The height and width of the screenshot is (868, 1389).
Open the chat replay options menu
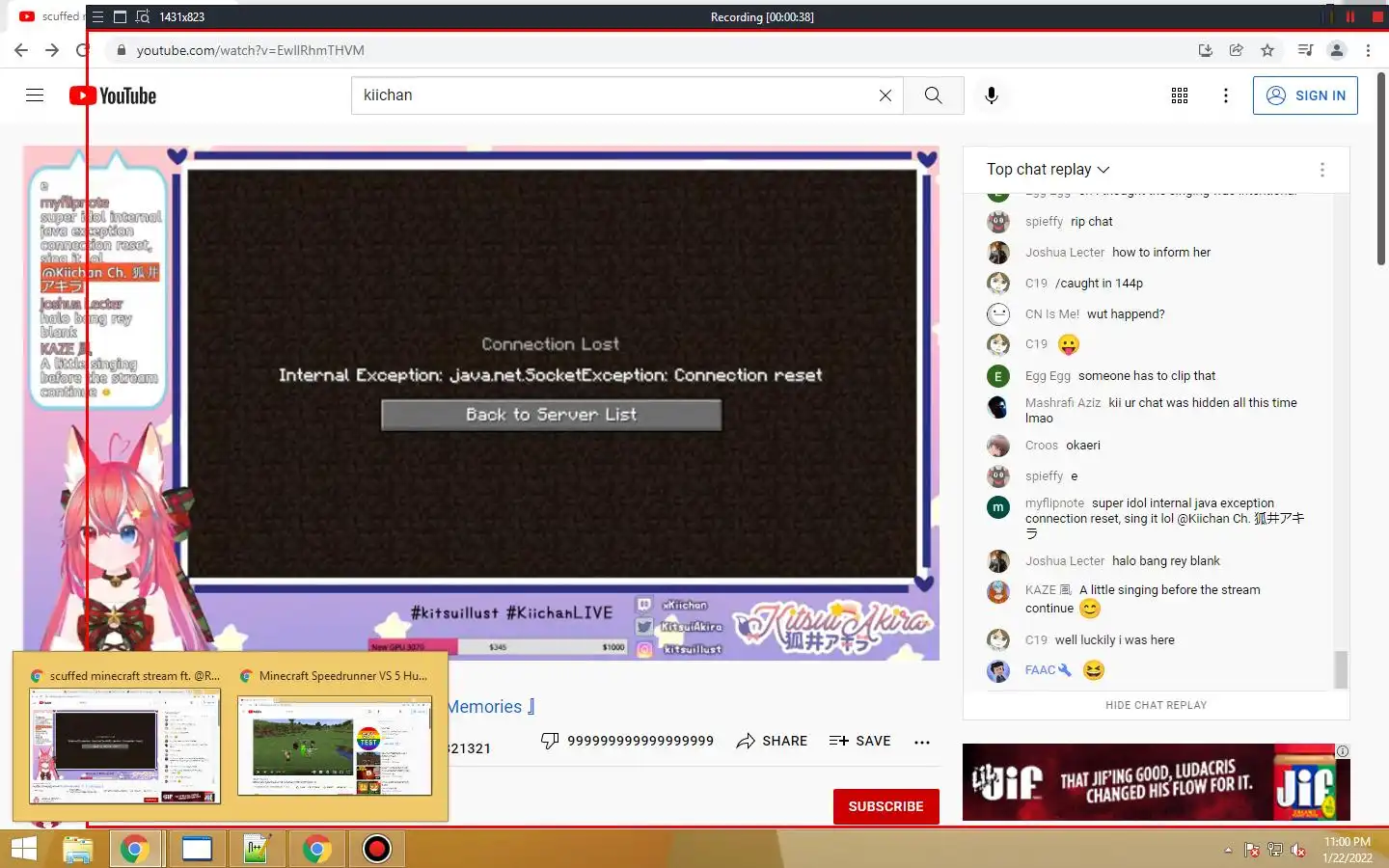1321,170
